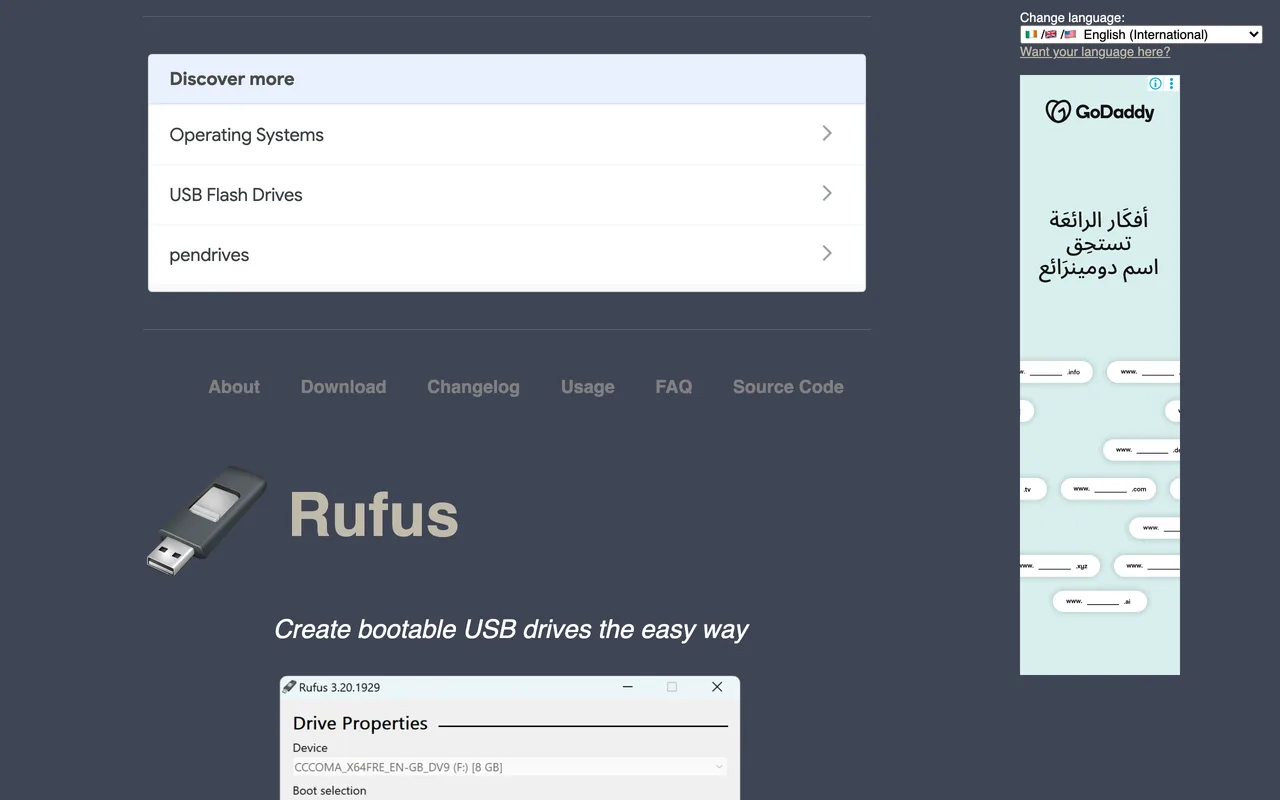Image resolution: width=1280 pixels, height=800 pixels.
Task: Expand the Operating Systems chevron
Action: pos(827,133)
